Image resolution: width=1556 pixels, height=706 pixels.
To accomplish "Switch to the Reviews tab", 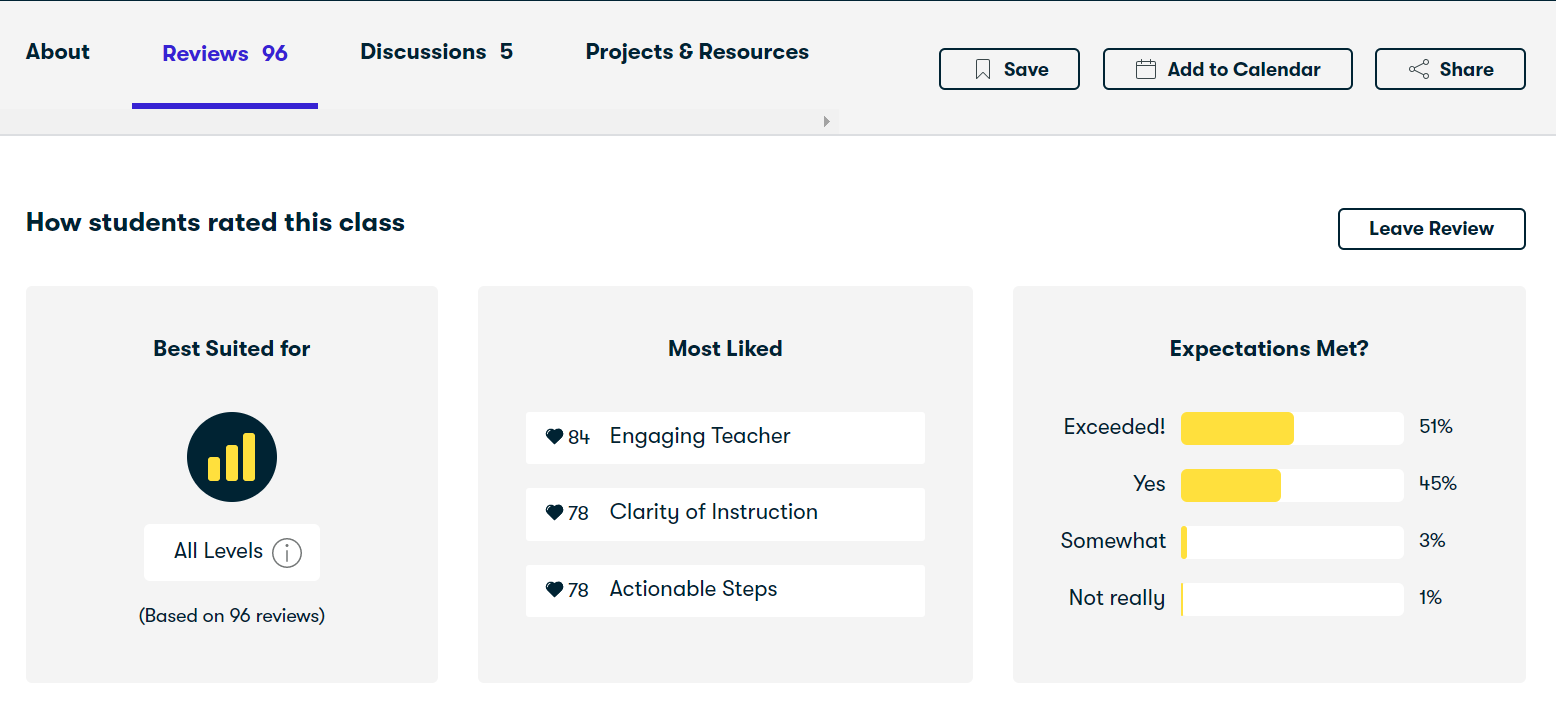I will click(225, 54).
